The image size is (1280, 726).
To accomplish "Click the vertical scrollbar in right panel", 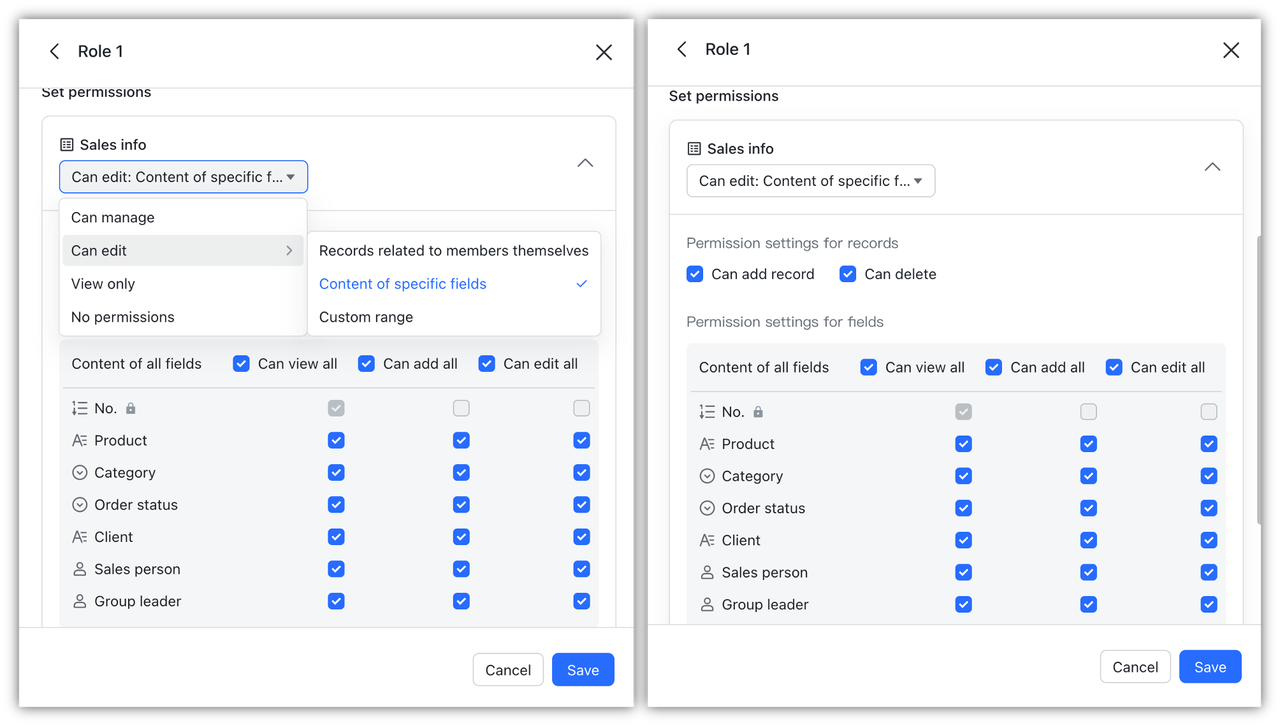I will point(1258,380).
